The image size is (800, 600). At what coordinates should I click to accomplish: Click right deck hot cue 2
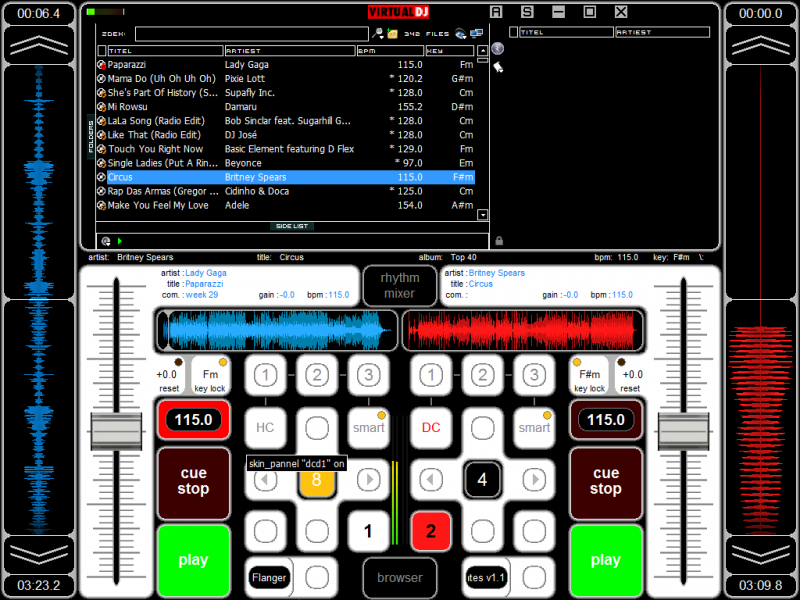[x=483, y=376]
